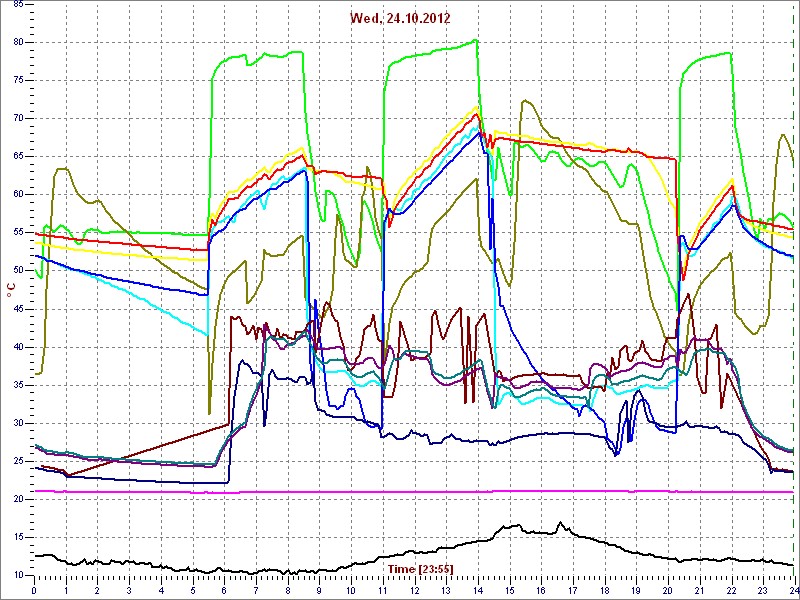Select the 50 label on the temperature axis
The height and width of the screenshot is (600, 800).
click(x=17, y=270)
